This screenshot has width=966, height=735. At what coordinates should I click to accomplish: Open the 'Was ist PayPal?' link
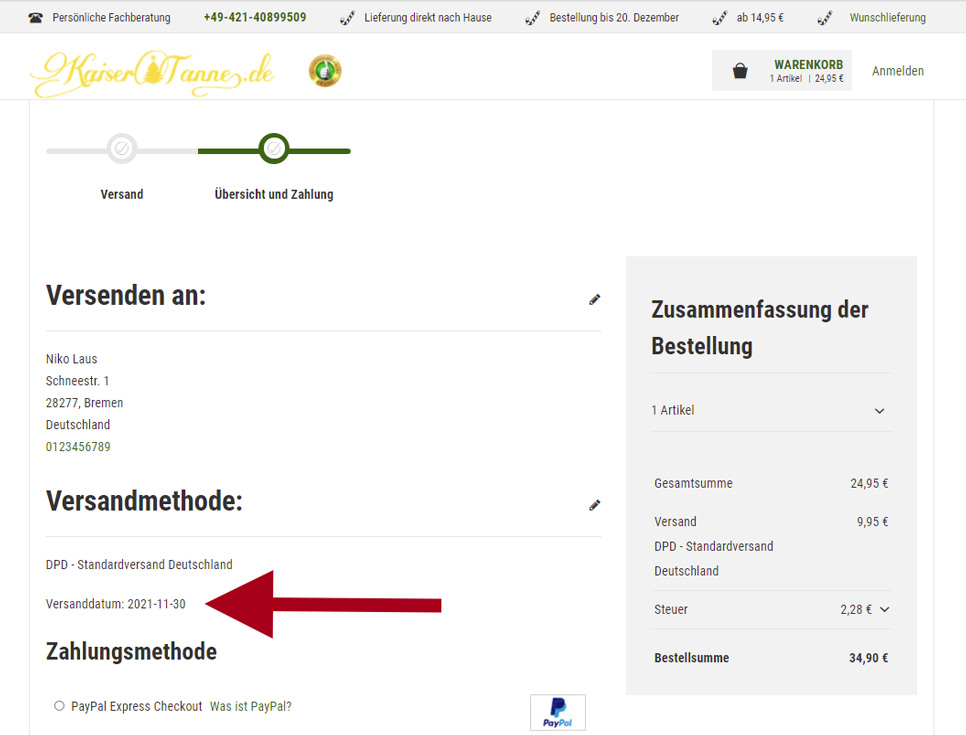tap(251, 706)
